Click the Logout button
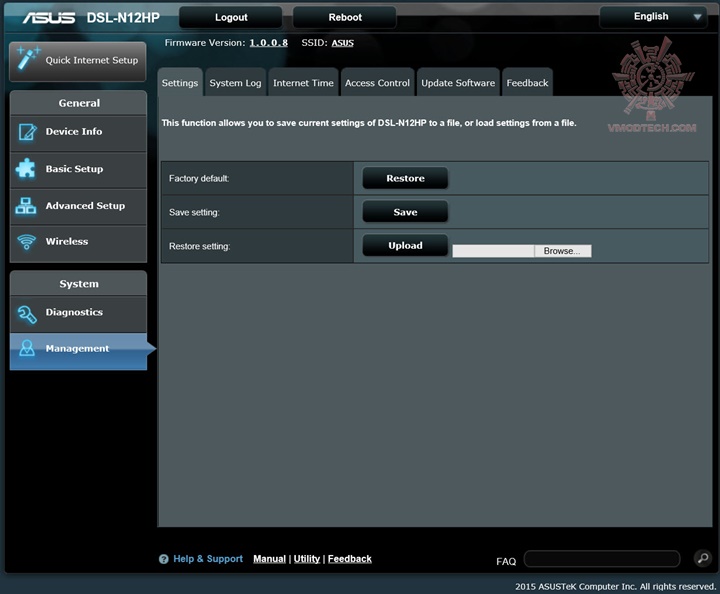The image size is (720, 594). coord(231,17)
